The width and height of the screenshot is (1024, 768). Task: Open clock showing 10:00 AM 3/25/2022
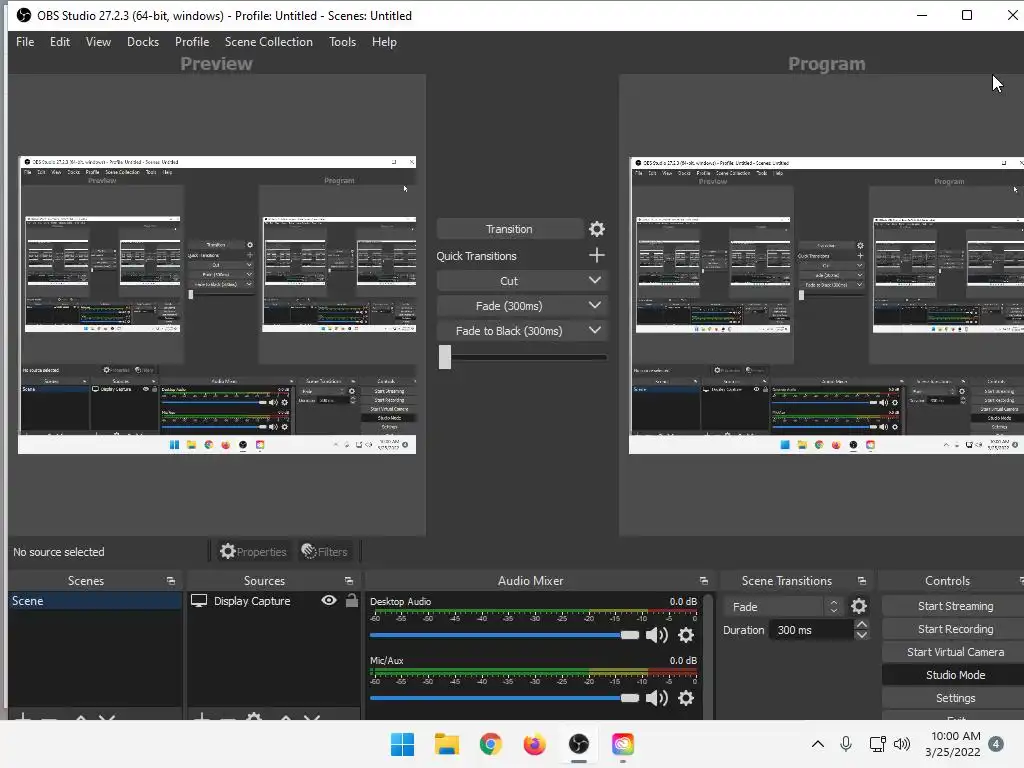point(953,744)
